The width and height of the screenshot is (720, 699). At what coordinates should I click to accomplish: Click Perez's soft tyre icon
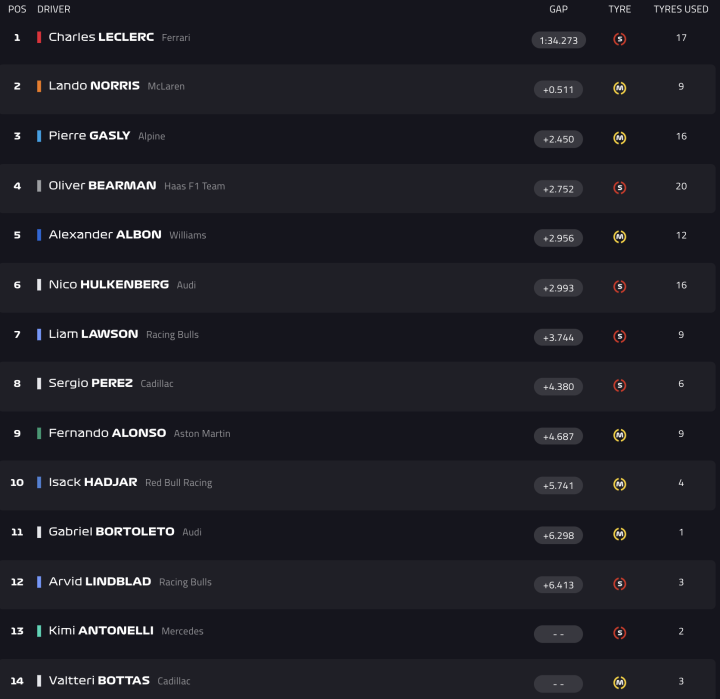click(x=619, y=385)
